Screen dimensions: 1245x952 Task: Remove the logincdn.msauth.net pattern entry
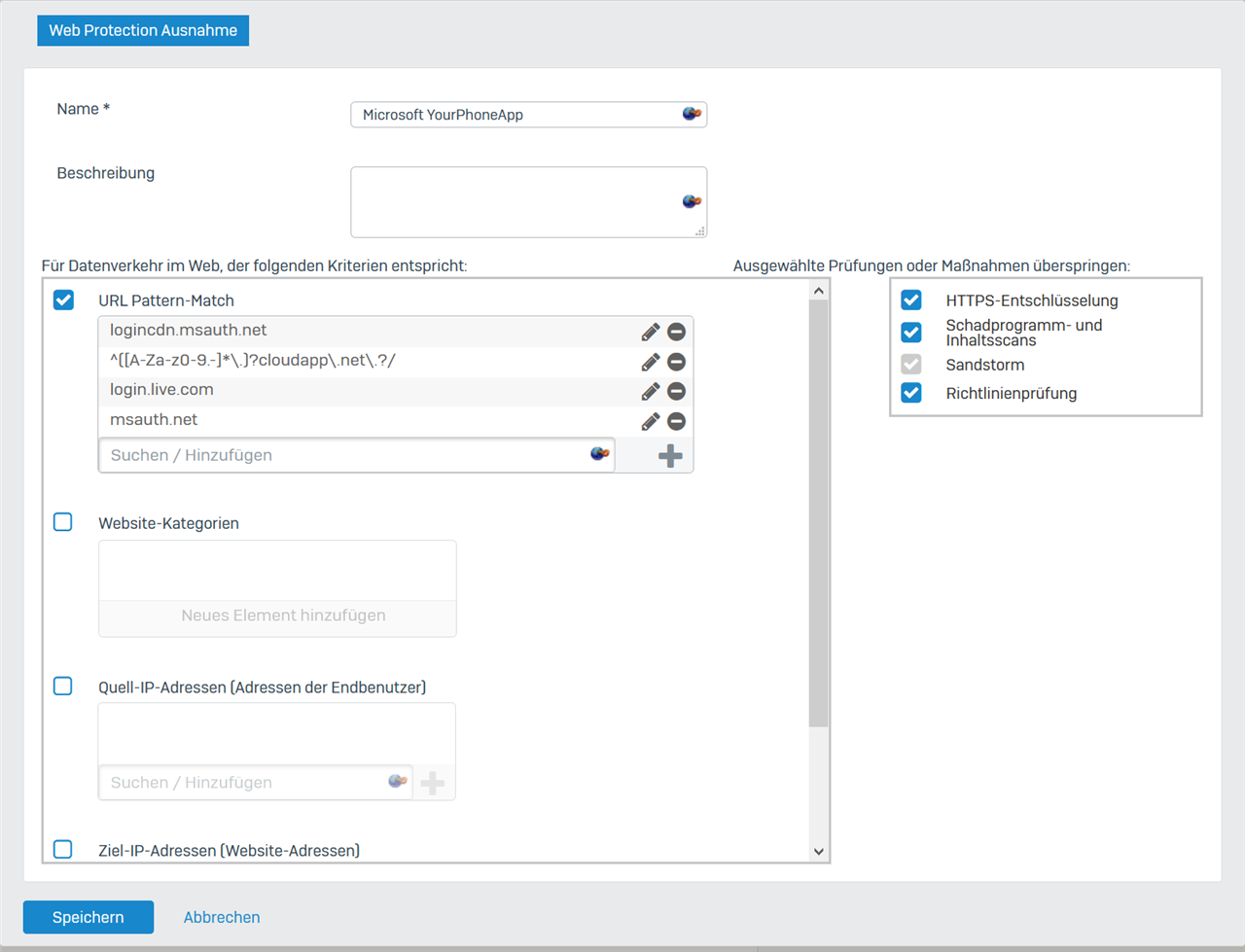click(677, 333)
